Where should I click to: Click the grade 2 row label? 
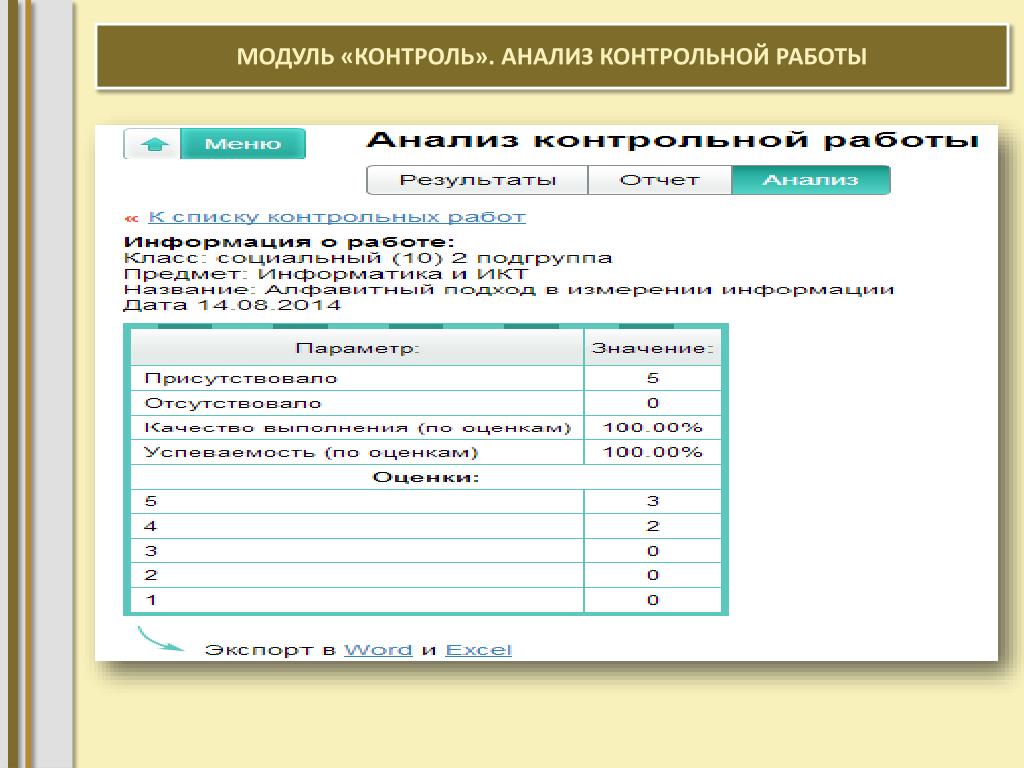[x=151, y=575]
